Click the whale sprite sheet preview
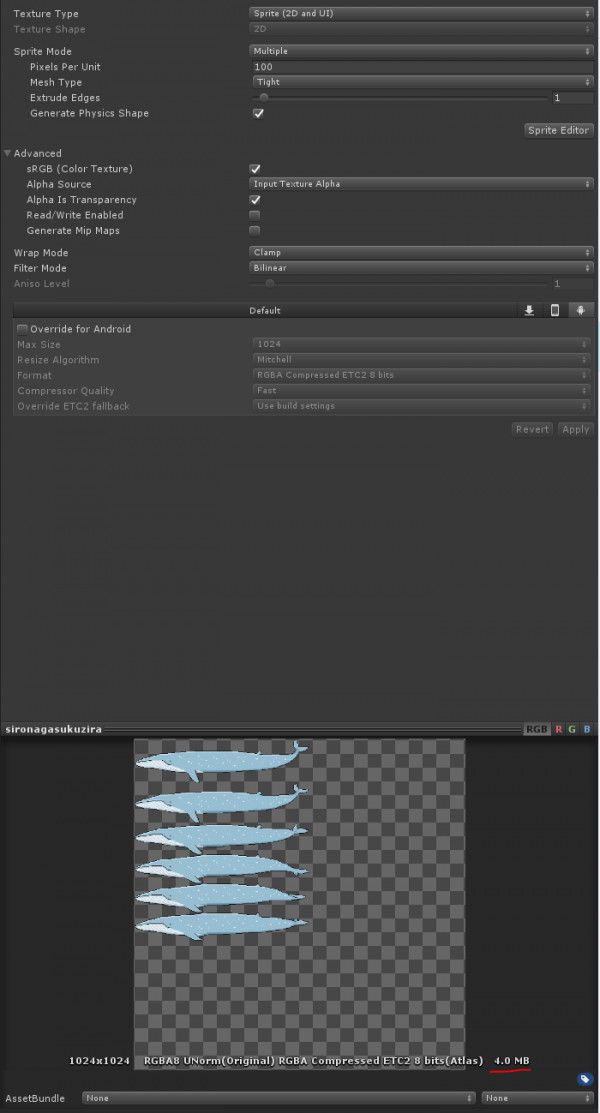600x1113 pixels. point(300,904)
